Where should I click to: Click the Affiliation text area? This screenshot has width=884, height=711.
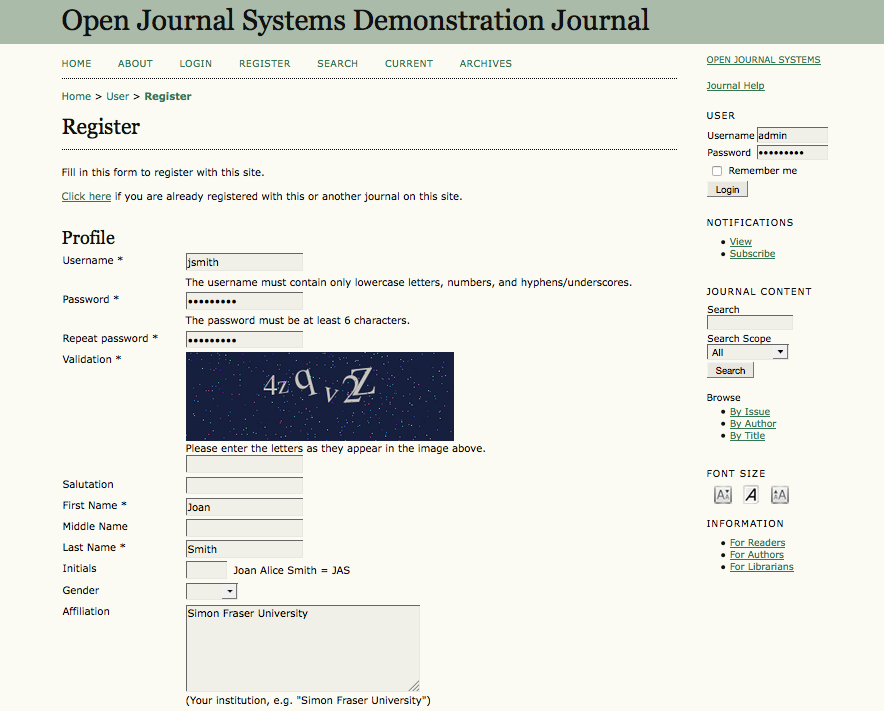[x=302, y=648]
